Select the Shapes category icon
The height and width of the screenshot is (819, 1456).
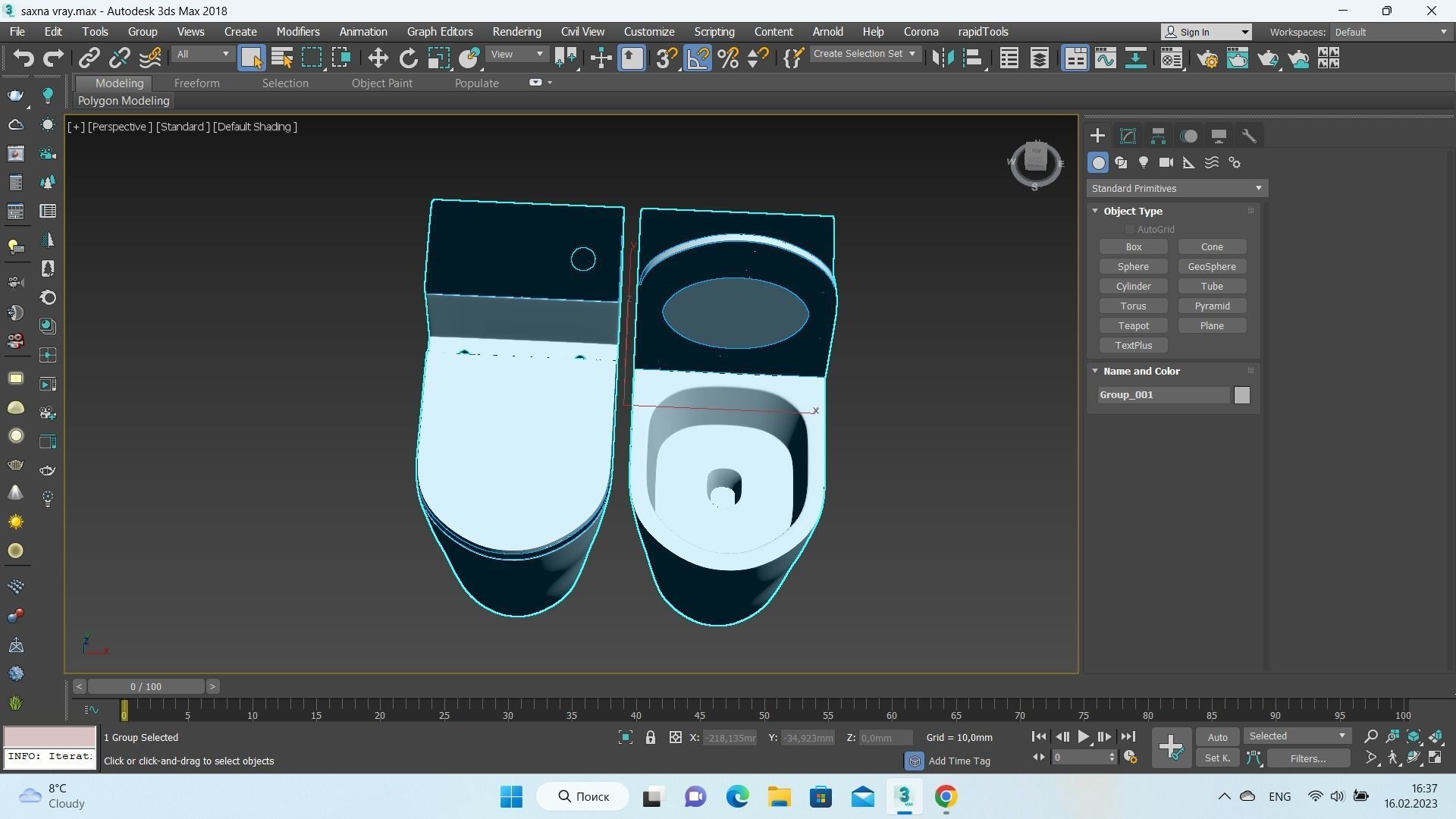(1121, 163)
